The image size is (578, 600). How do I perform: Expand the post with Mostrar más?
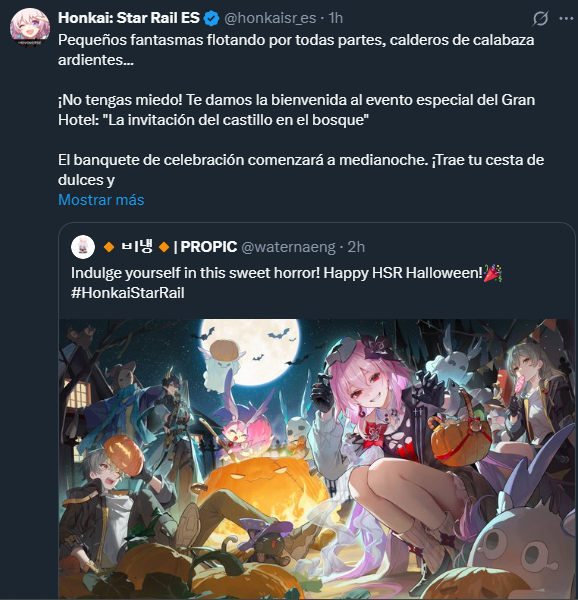[x=101, y=200]
